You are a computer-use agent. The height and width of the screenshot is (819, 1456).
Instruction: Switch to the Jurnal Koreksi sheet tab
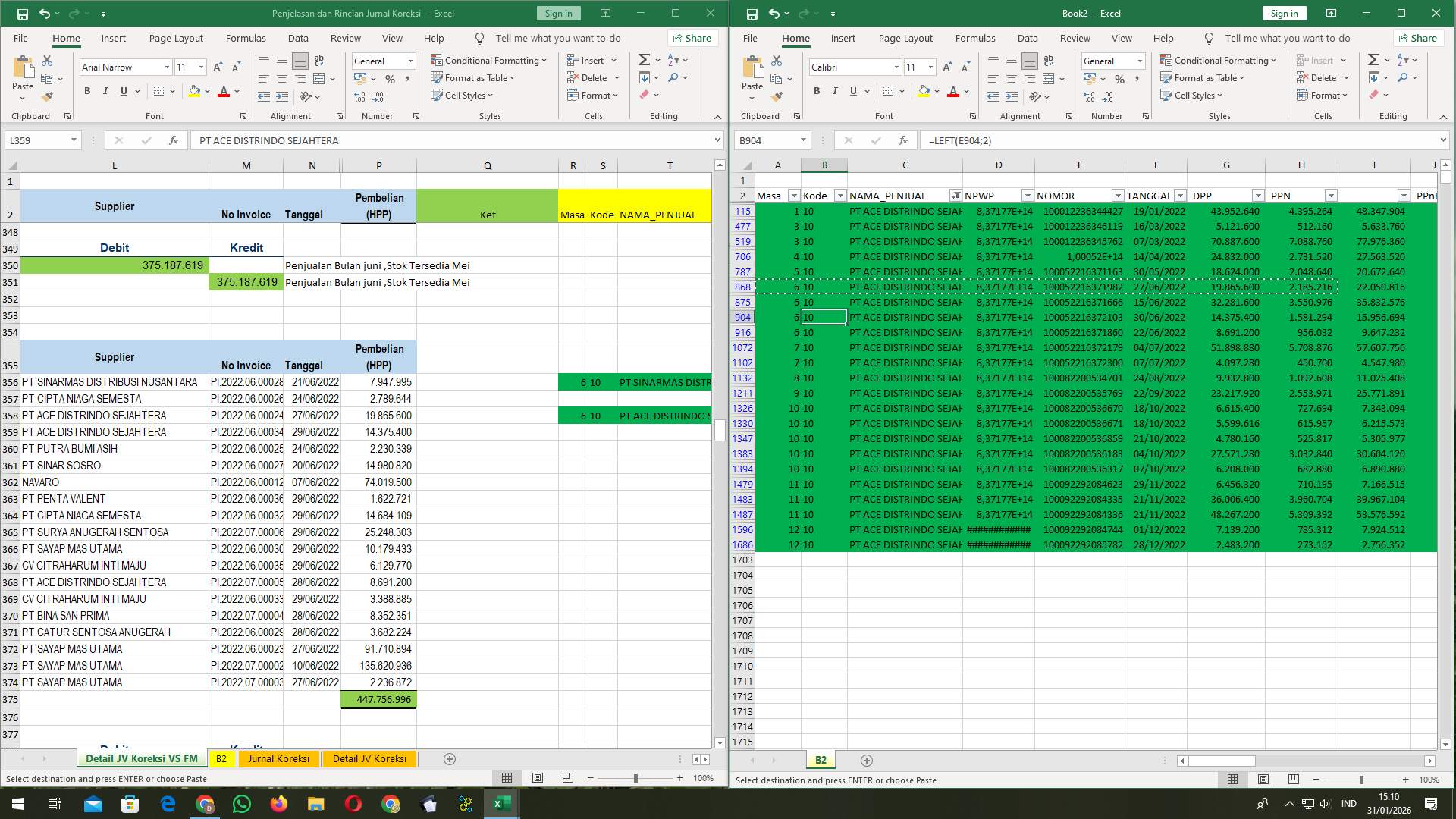pos(279,758)
